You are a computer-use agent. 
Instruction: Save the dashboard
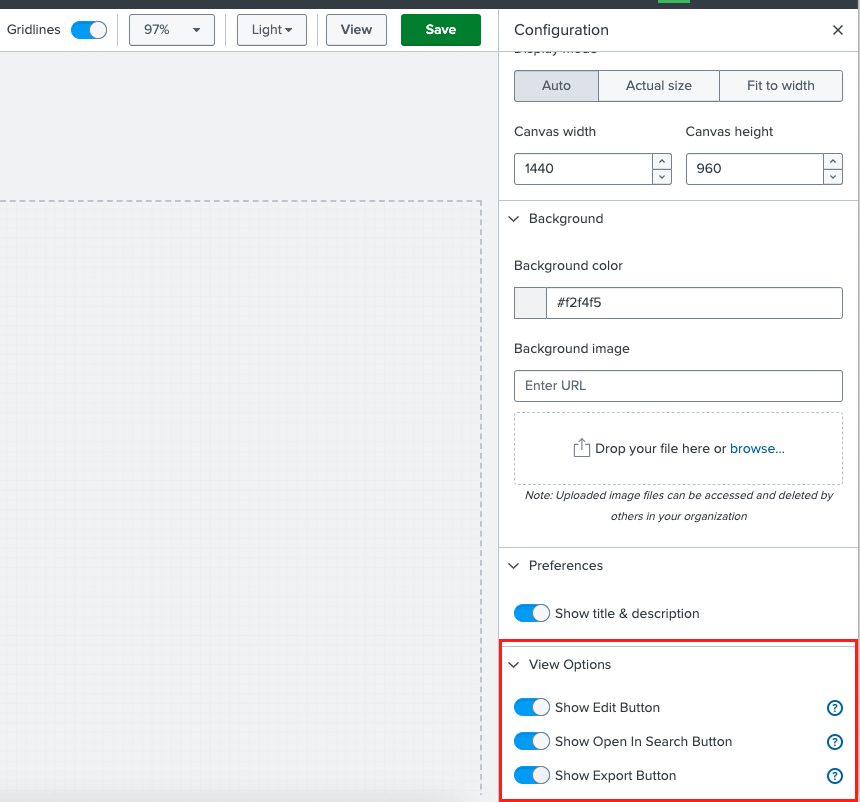[x=441, y=30]
